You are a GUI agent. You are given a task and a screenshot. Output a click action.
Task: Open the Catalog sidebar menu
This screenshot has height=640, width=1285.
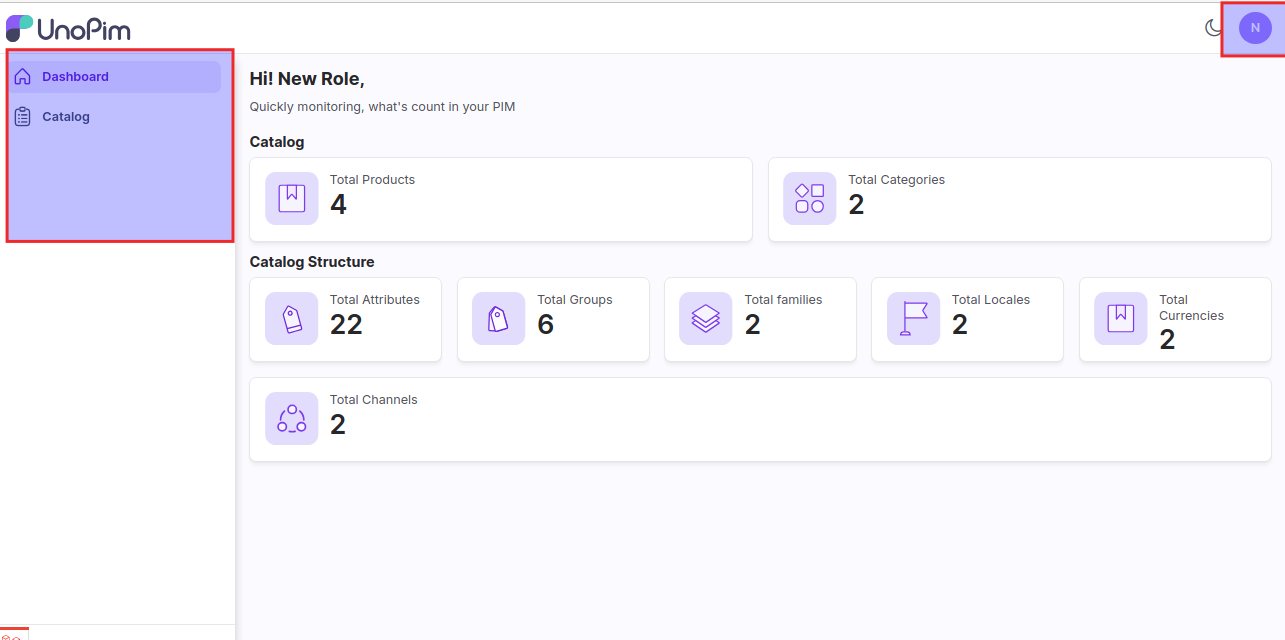66,117
